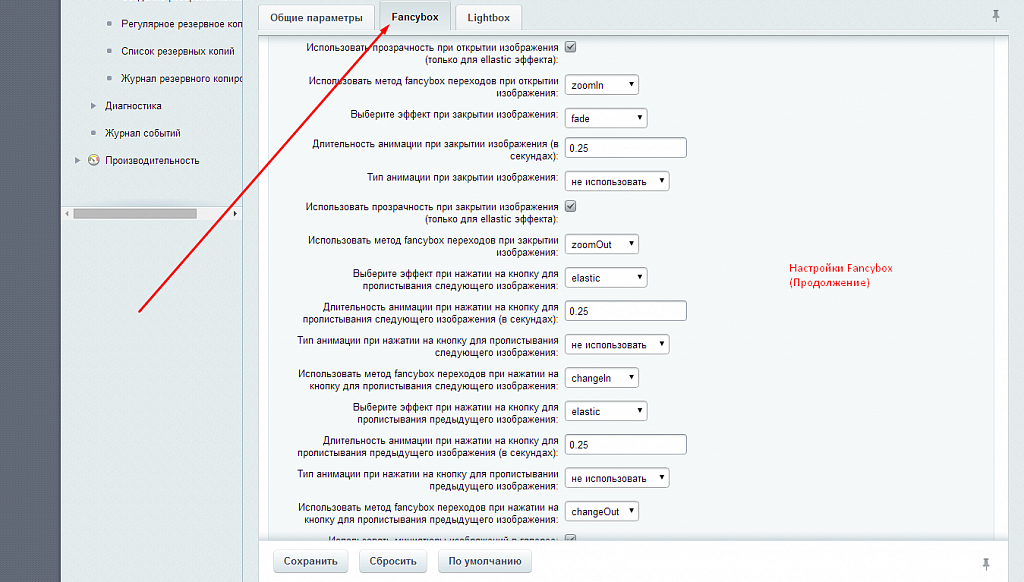Click the pin icon beside bottom buttons
This screenshot has height=582, width=1024.
(986, 563)
